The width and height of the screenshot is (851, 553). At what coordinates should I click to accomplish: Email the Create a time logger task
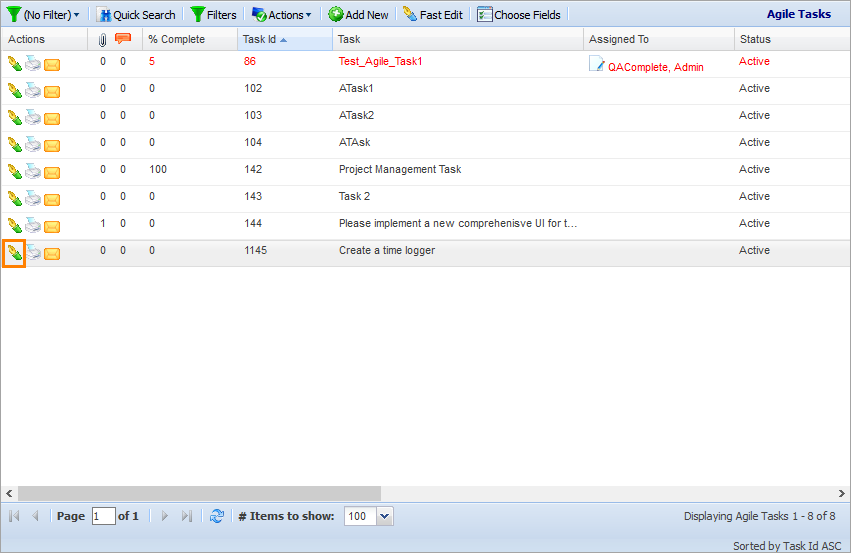(x=52, y=255)
